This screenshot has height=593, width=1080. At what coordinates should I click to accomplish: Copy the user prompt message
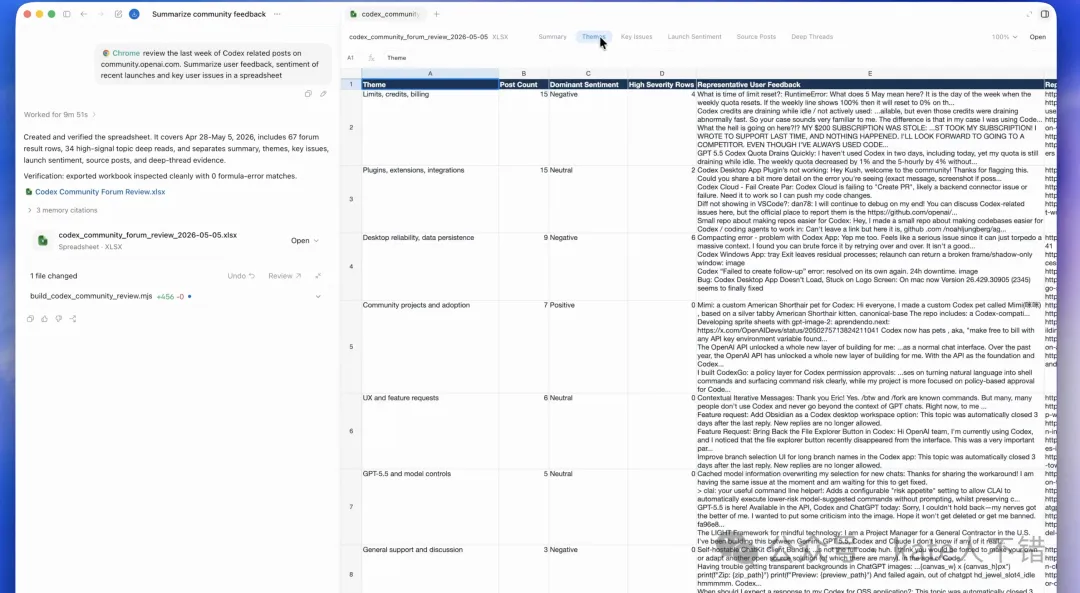pyautogui.click(x=308, y=94)
